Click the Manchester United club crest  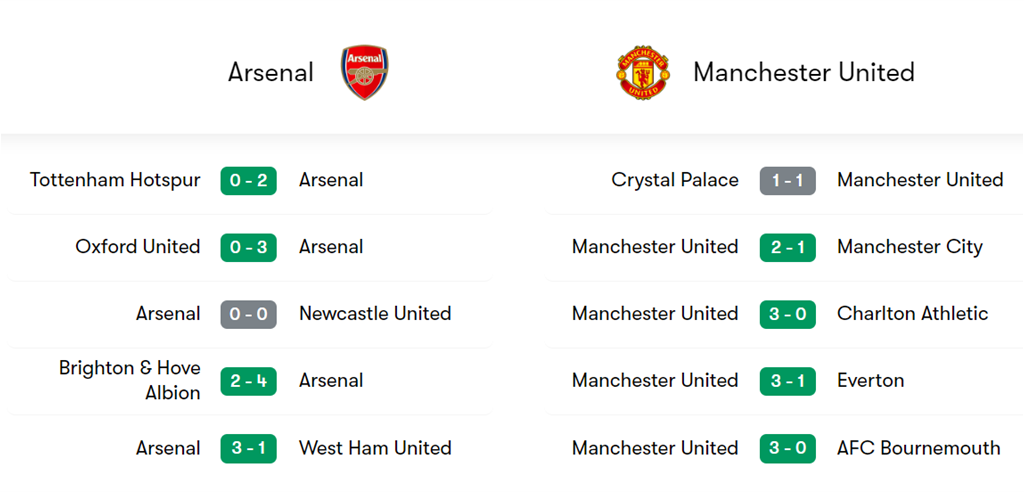(643, 72)
